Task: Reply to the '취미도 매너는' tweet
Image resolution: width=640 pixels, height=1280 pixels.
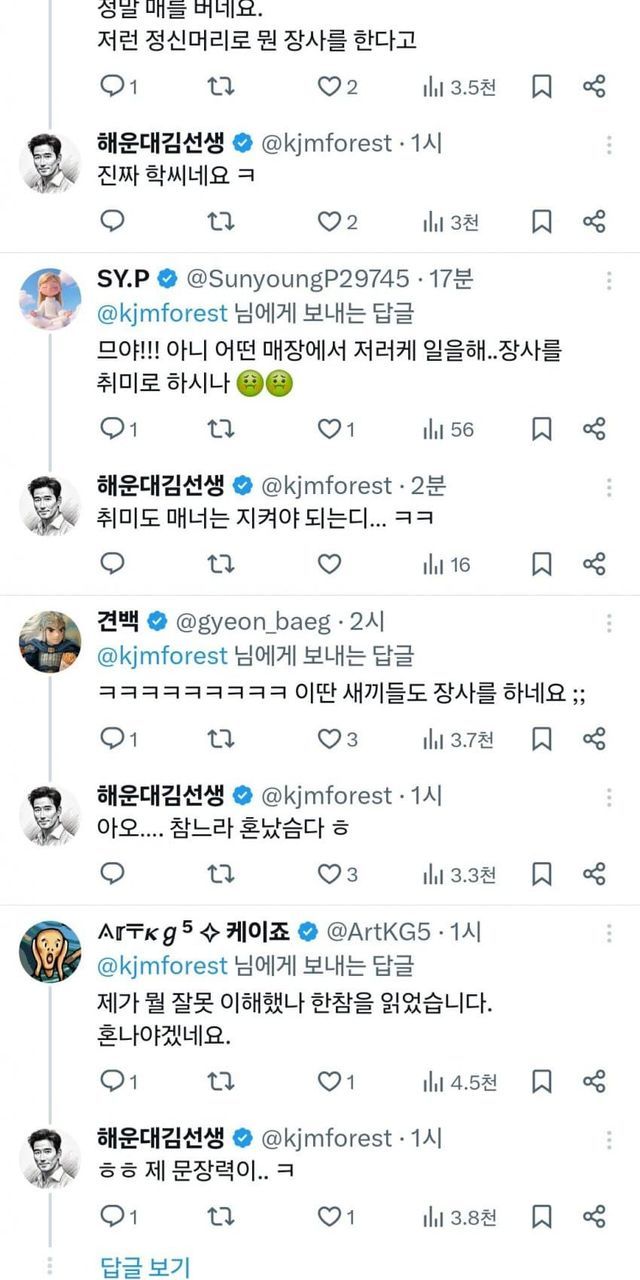Action: pos(113,565)
